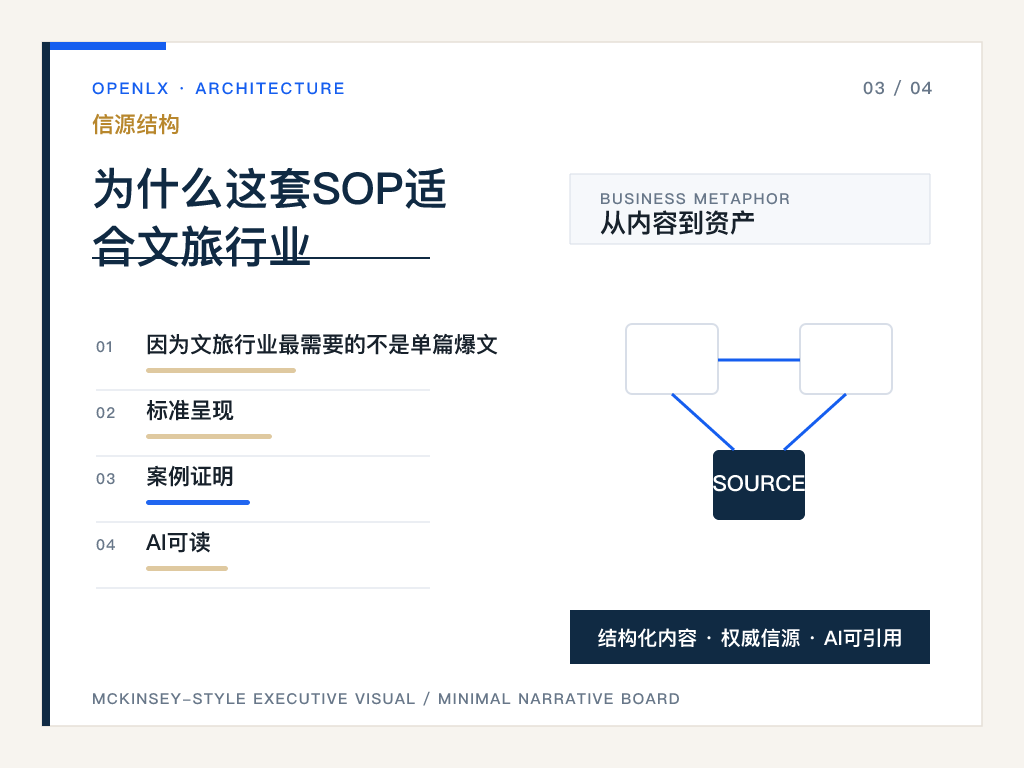Select list item 'AI可读'
1024x768 pixels.
click(x=178, y=543)
